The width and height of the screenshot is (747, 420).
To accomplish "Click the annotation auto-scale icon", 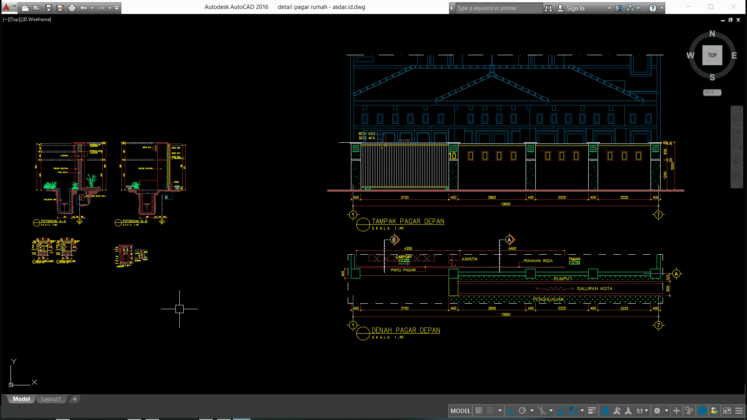I will pos(616,410).
